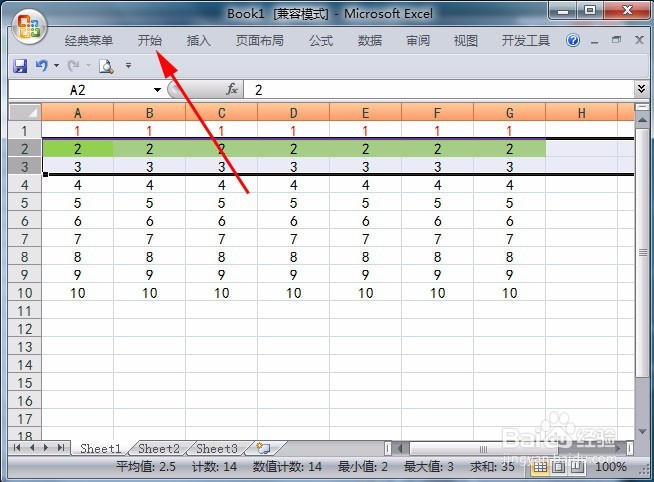
Task: Click the Excel Help question mark icon
Action: point(573,40)
